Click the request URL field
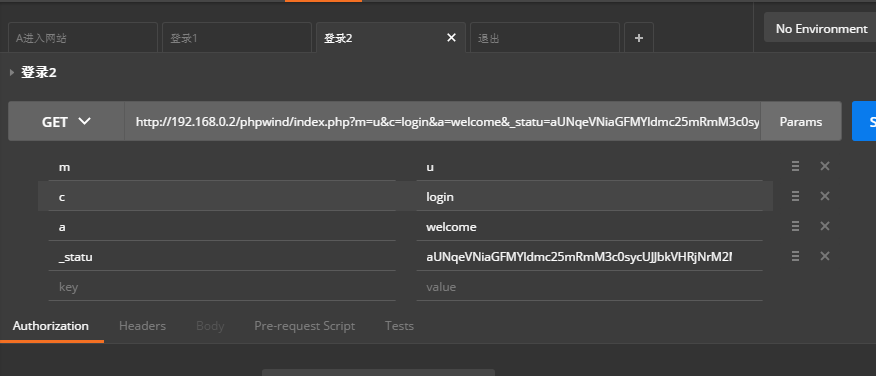The height and width of the screenshot is (376, 876). (442, 121)
